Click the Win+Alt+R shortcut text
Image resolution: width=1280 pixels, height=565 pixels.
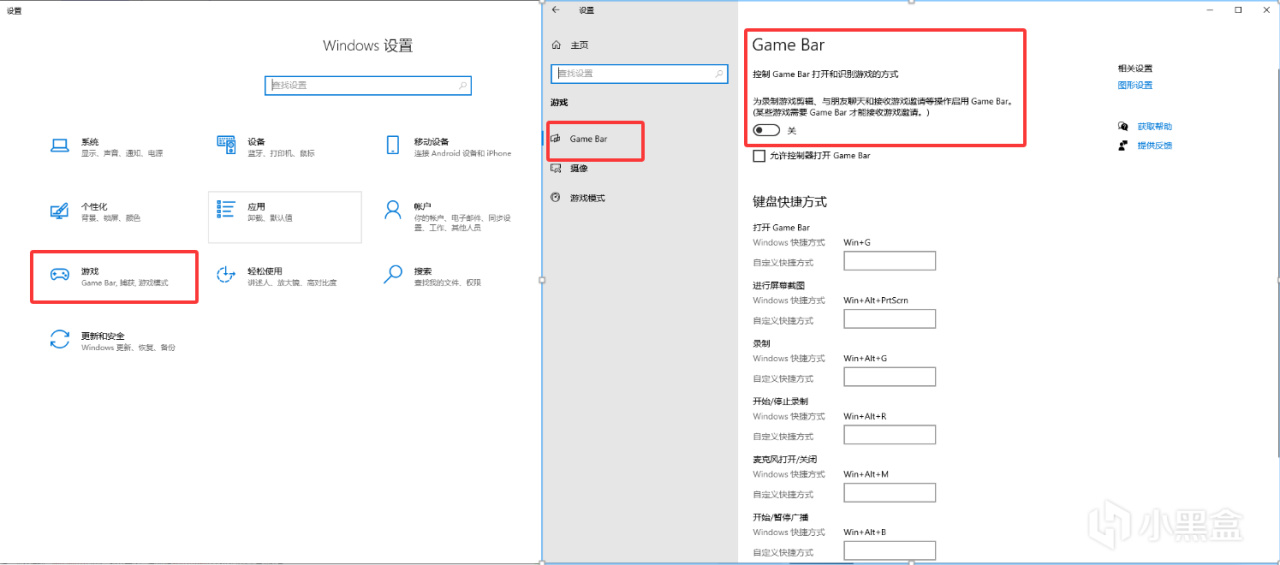865,416
